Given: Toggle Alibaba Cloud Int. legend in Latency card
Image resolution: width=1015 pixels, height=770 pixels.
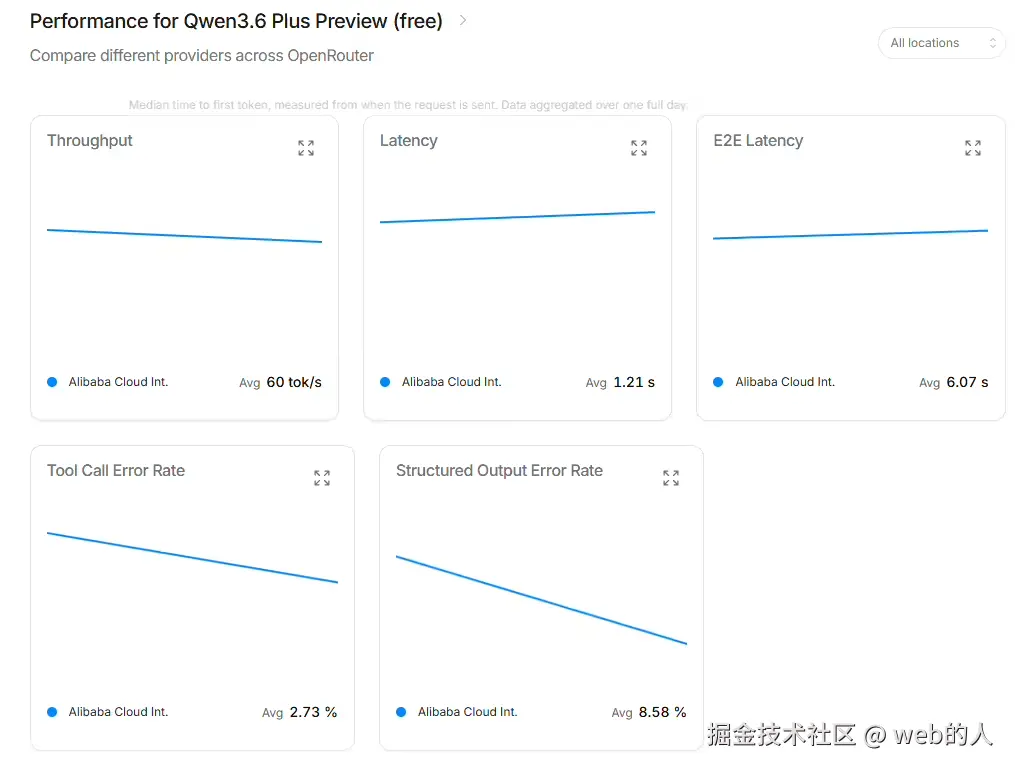Looking at the screenshot, I should [x=441, y=382].
